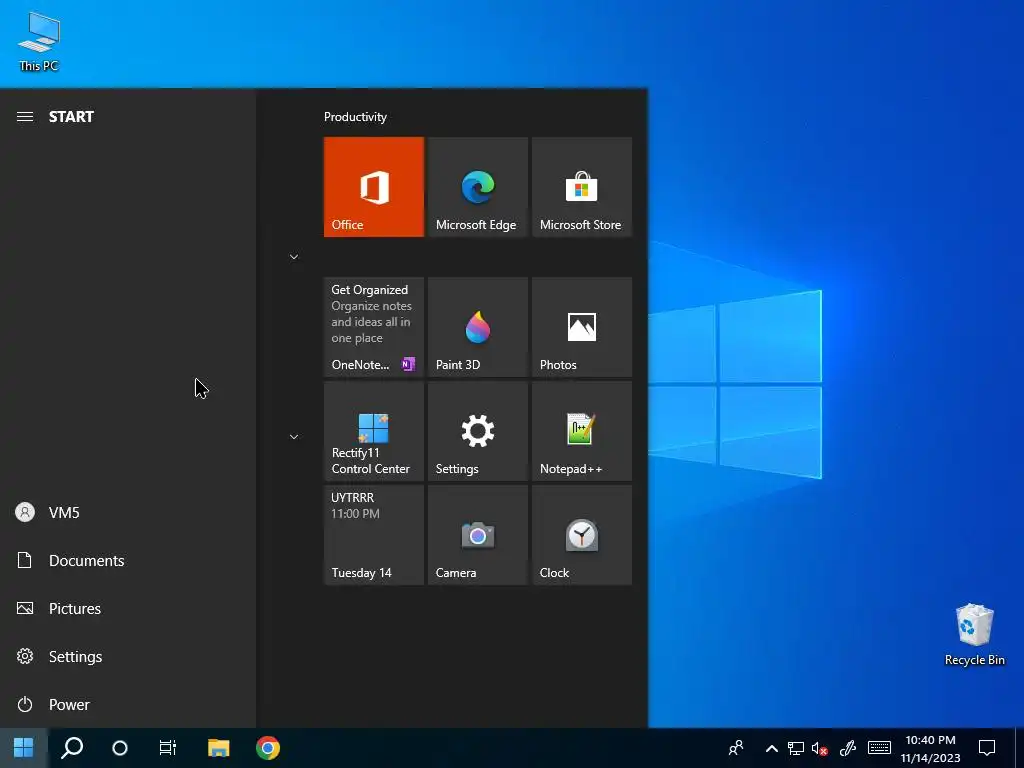The image size is (1024, 768).
Task: Select the Recycle Bin desktop icon
Action: 974,635
